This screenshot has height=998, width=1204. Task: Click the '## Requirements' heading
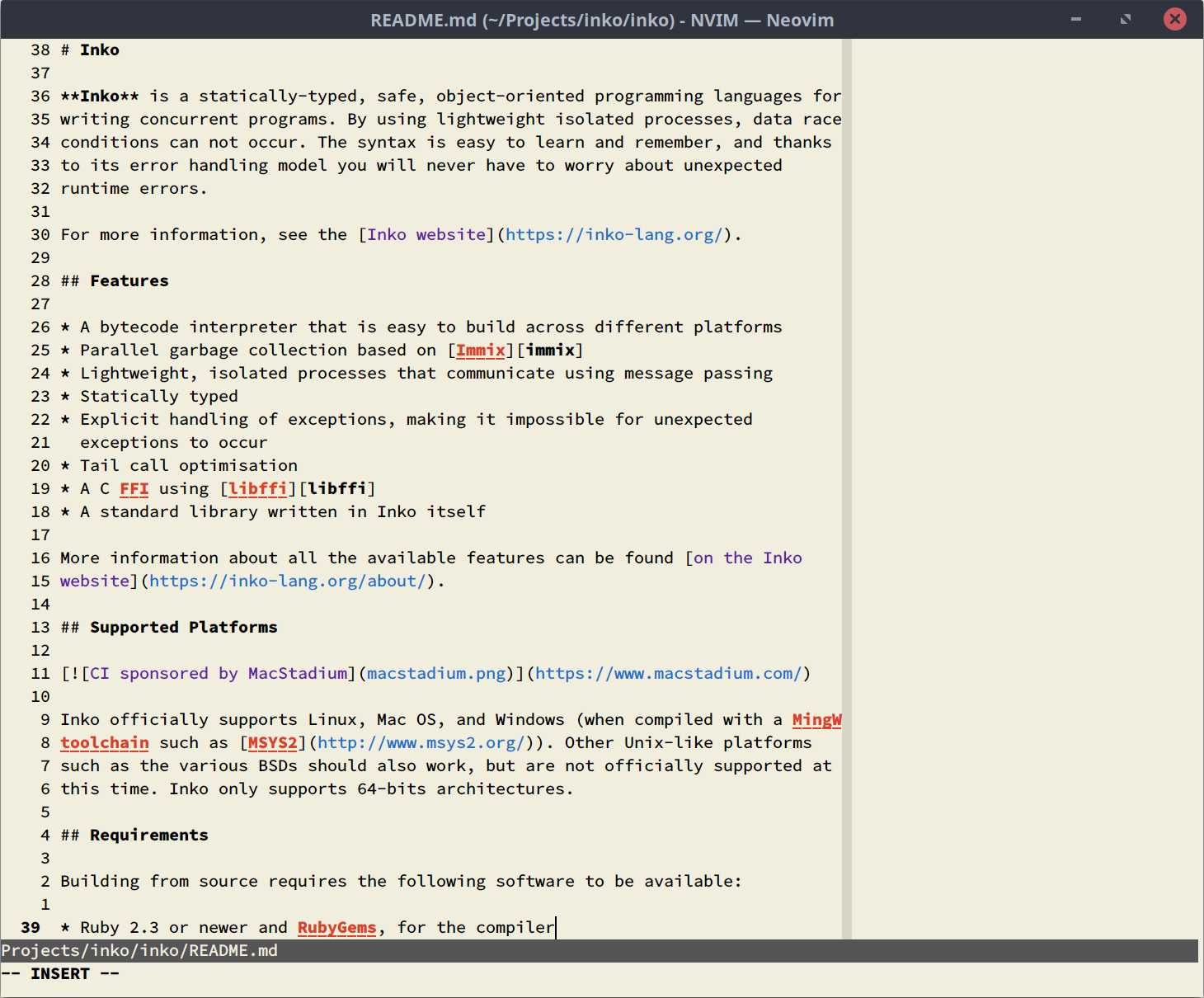coord(134,835)
